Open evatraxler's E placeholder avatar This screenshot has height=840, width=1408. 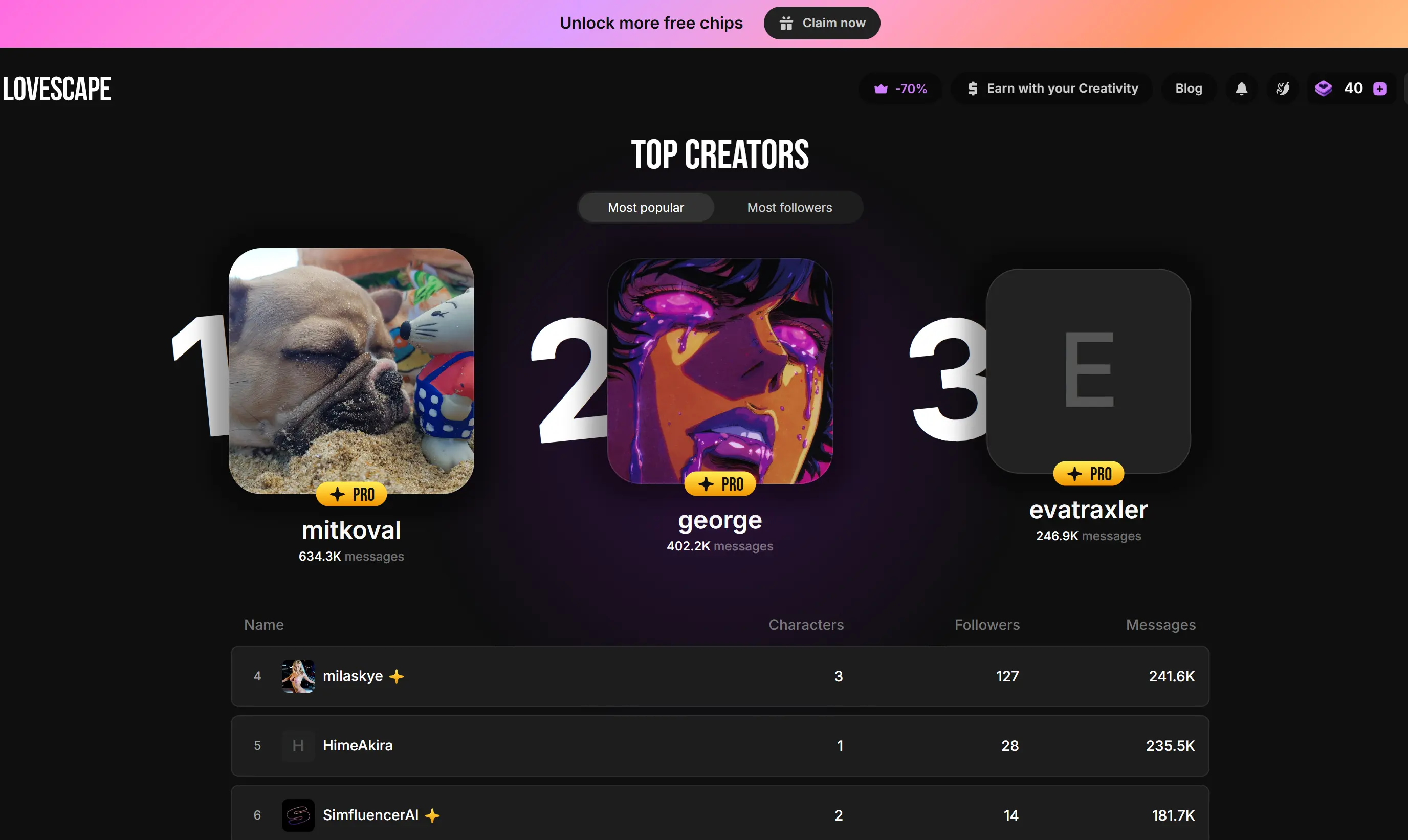tap(1088, 371)
